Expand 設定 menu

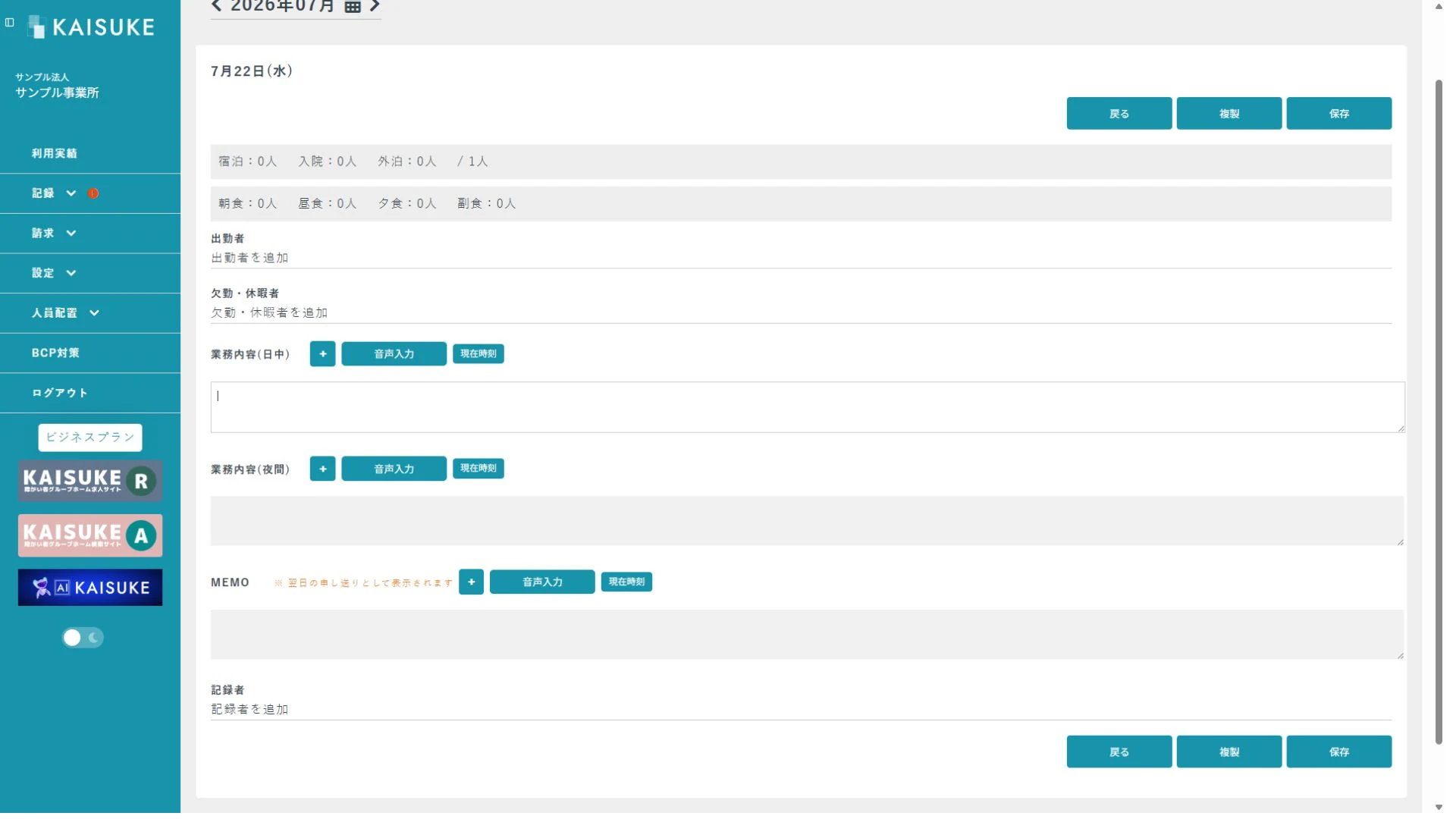pyautogui.click(x=90, y=273)
